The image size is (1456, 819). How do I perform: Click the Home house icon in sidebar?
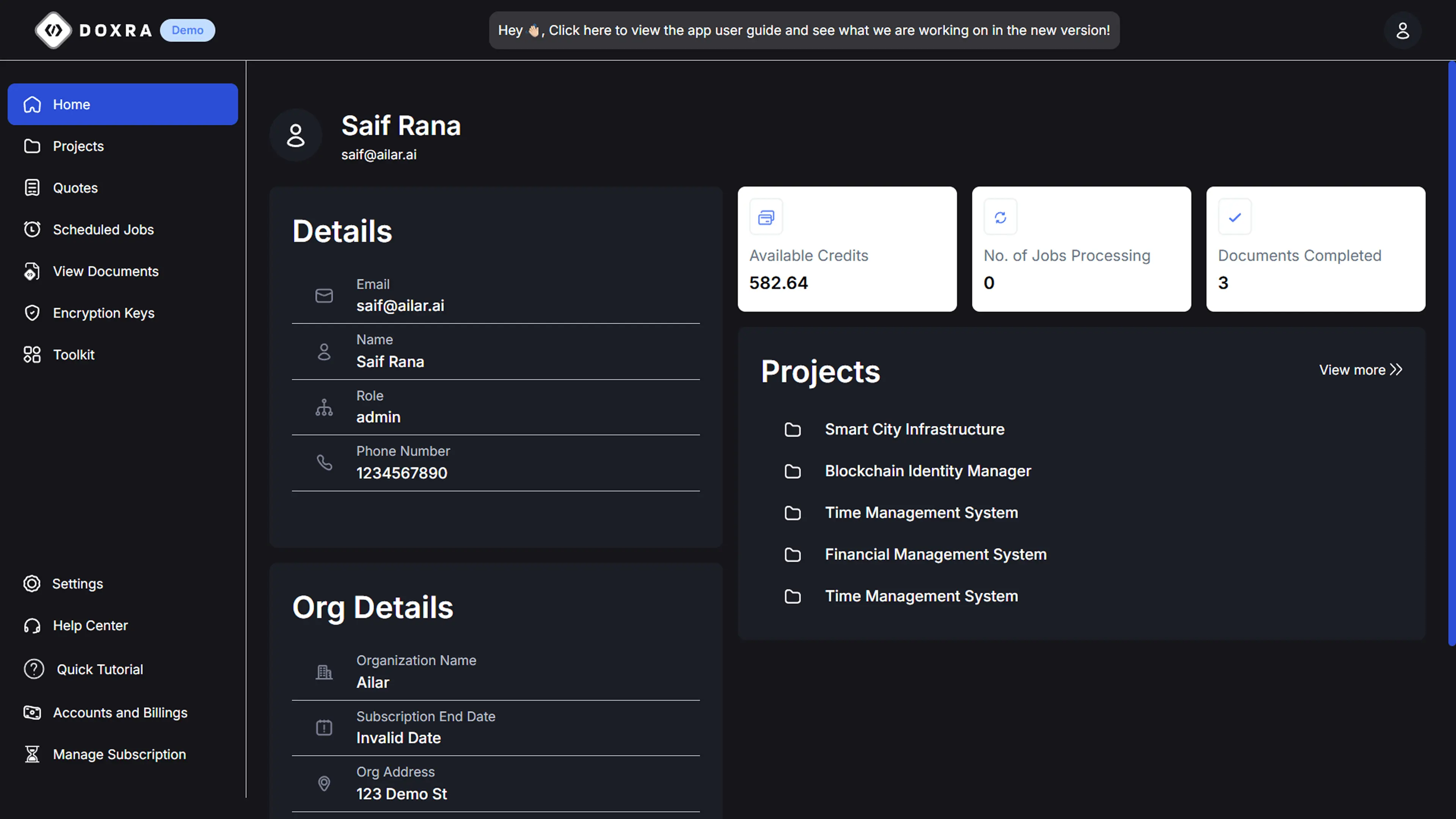tap(32, 105)
